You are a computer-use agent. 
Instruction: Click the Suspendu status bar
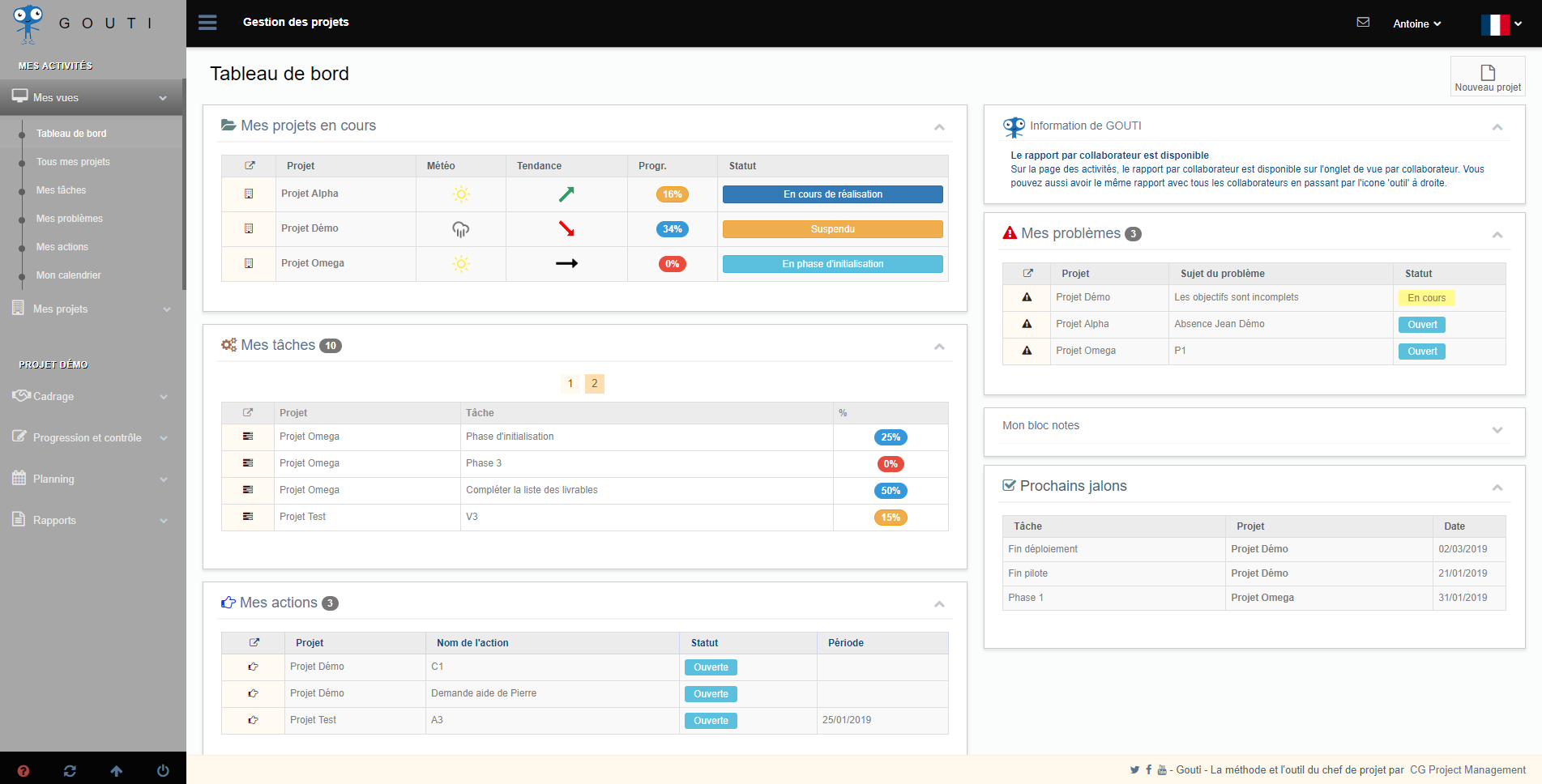[833, 229]
